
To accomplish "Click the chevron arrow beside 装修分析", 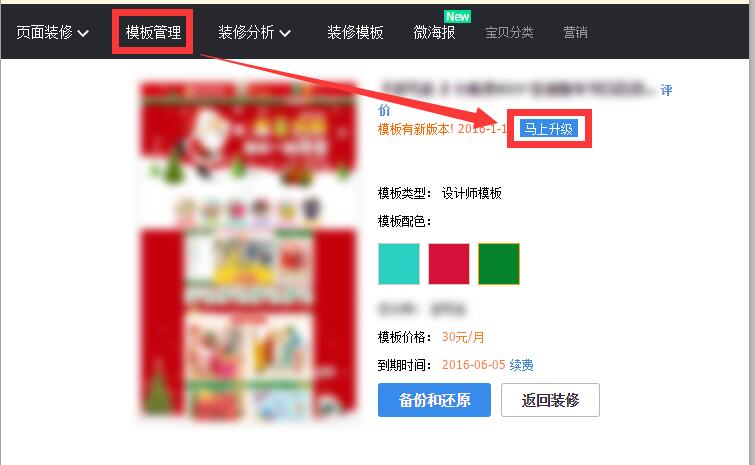I will point(285,34).
